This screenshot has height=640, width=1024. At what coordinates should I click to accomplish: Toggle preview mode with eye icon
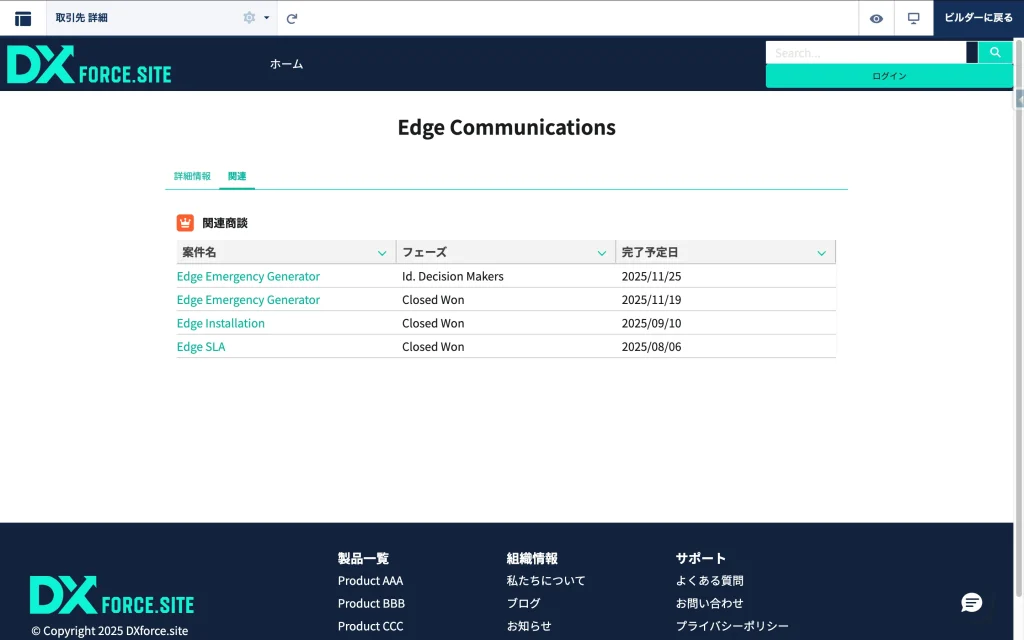click(876, 18)
